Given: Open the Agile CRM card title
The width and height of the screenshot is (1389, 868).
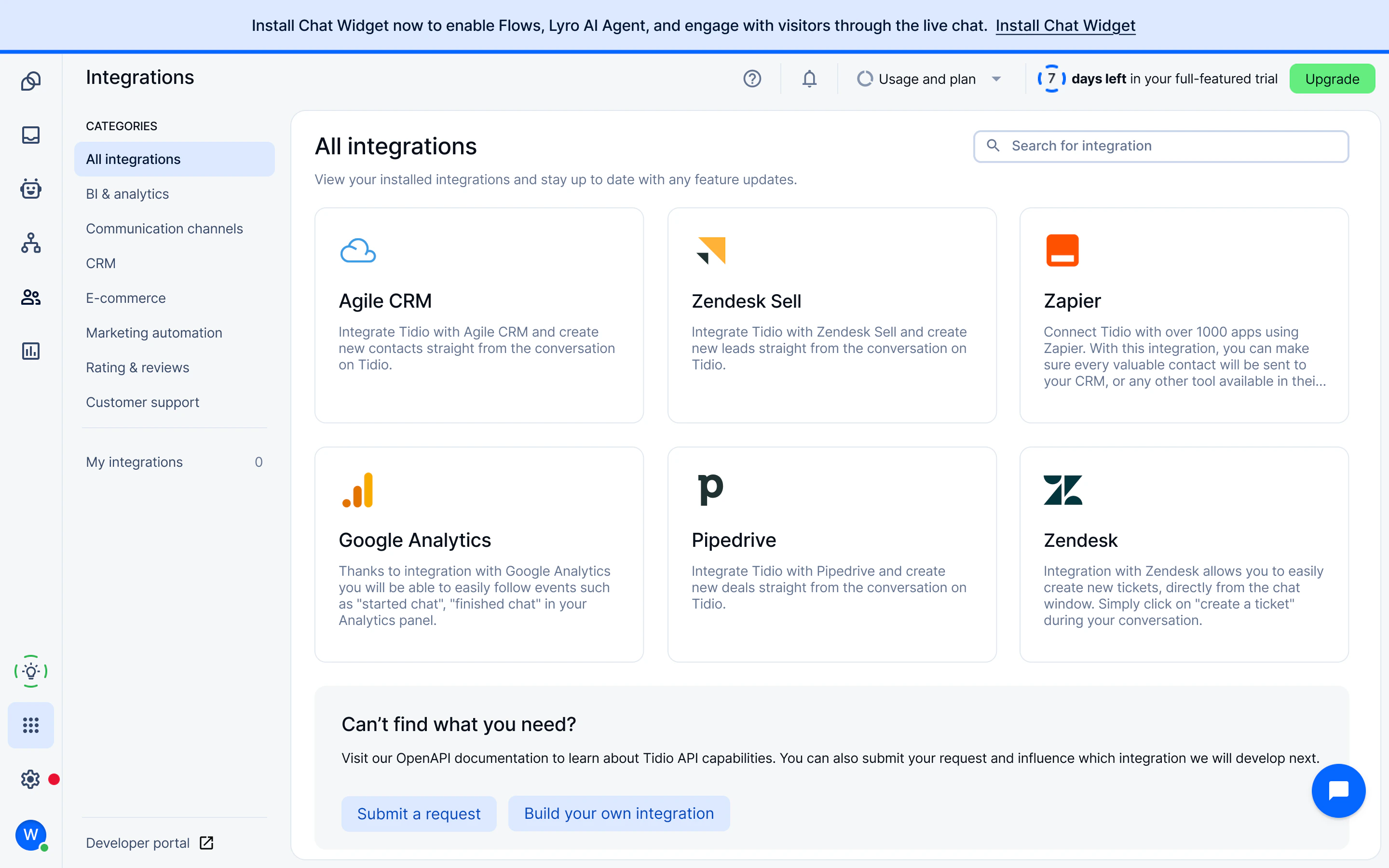Looking at the screenshot, I should 385,301.
